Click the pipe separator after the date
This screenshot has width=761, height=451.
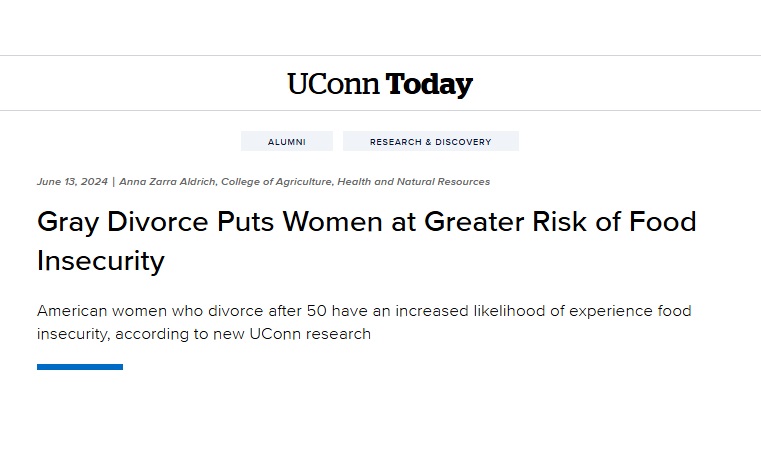click(114, 182)
